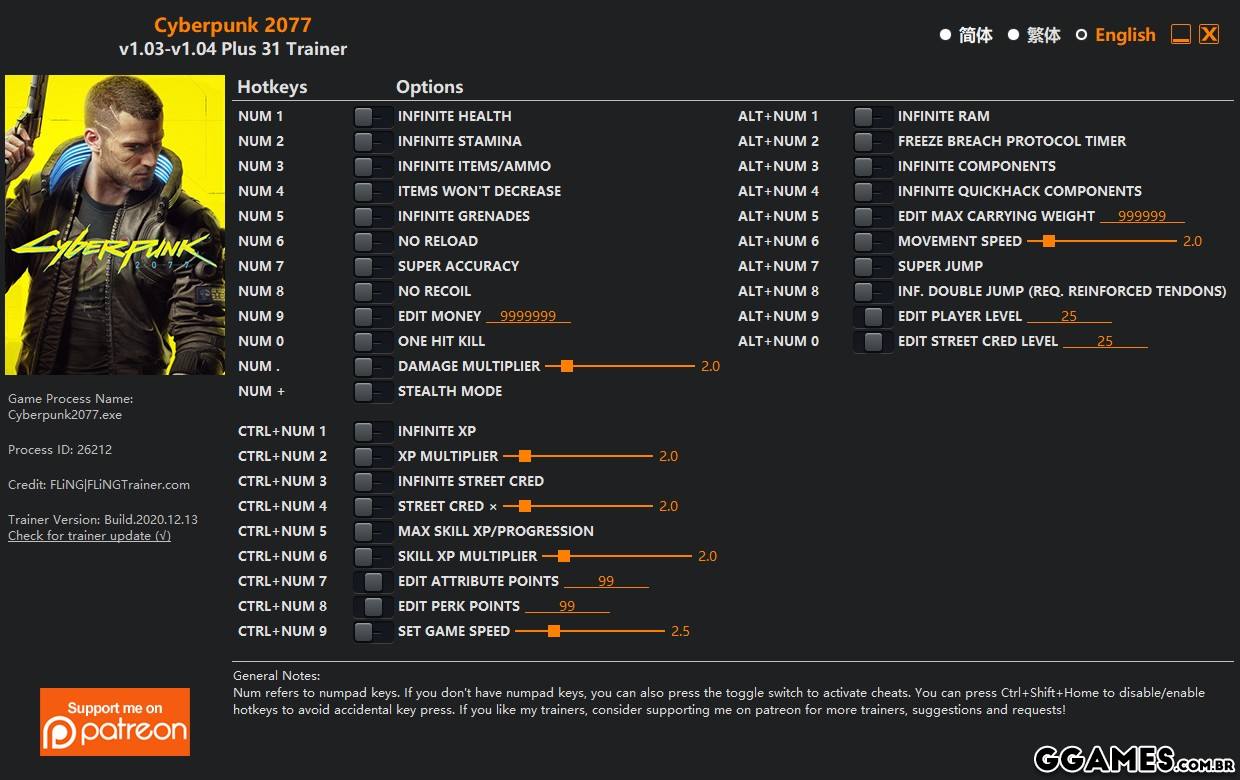Select English language radio button
This screenshot has height=780, width=1240.
[x=1081, y=35]
